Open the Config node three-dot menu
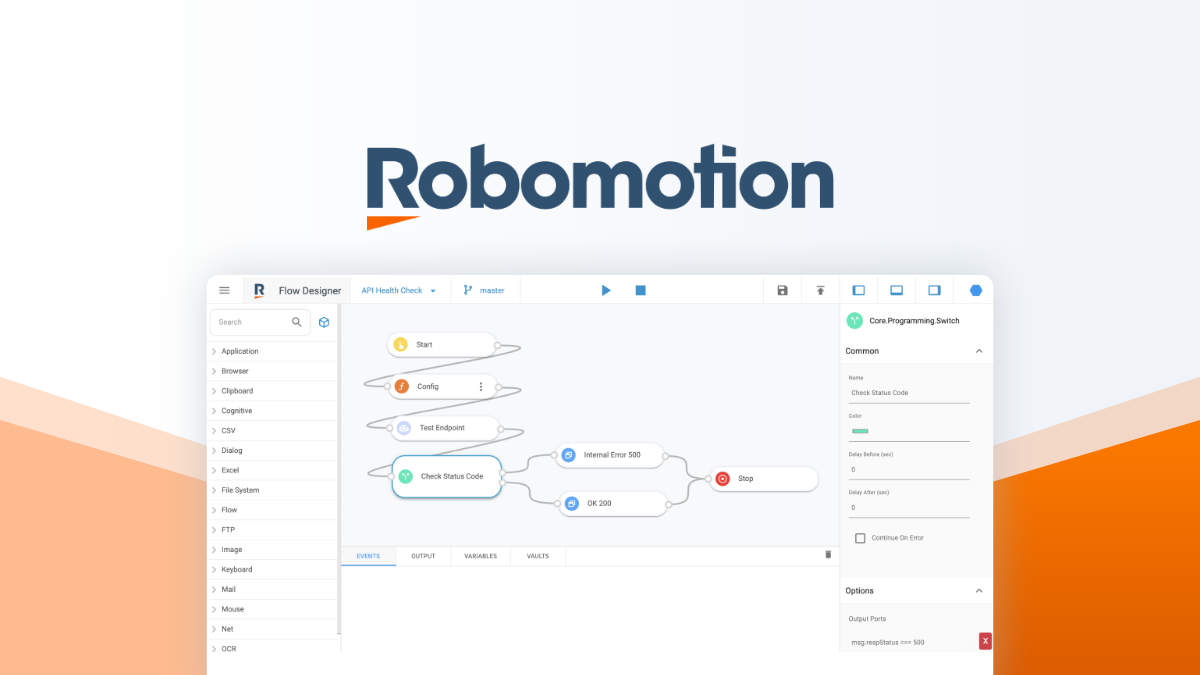Screen dimensions: 1200x675 click(x=480, y=386)
